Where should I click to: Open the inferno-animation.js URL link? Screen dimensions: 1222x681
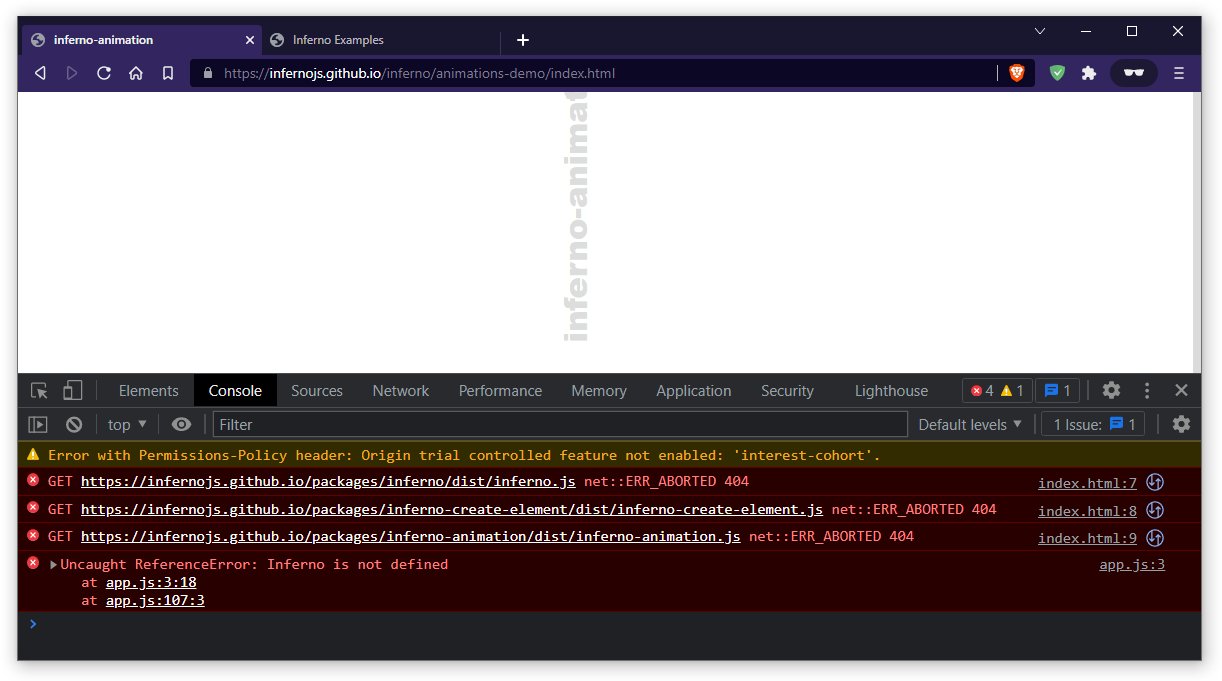point(411,537)
